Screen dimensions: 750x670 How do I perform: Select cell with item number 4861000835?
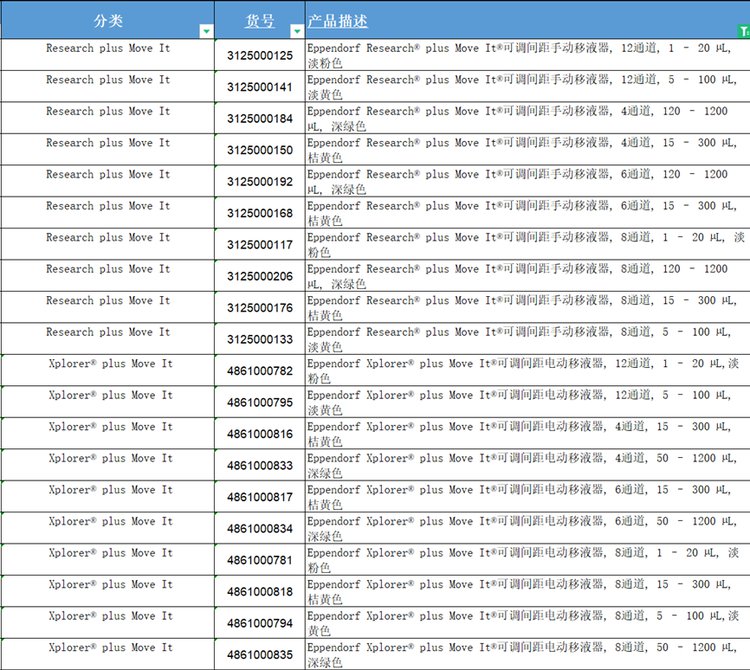pos(260,655)
